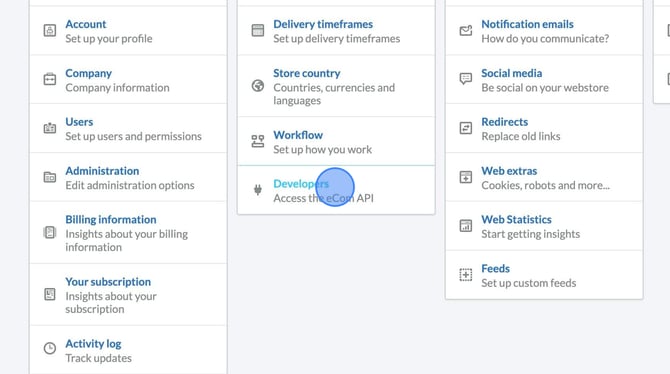The width and height of the screenshot is (670, 374).
Task: Open the Your subscription link
Action: [x=108, y=282]
